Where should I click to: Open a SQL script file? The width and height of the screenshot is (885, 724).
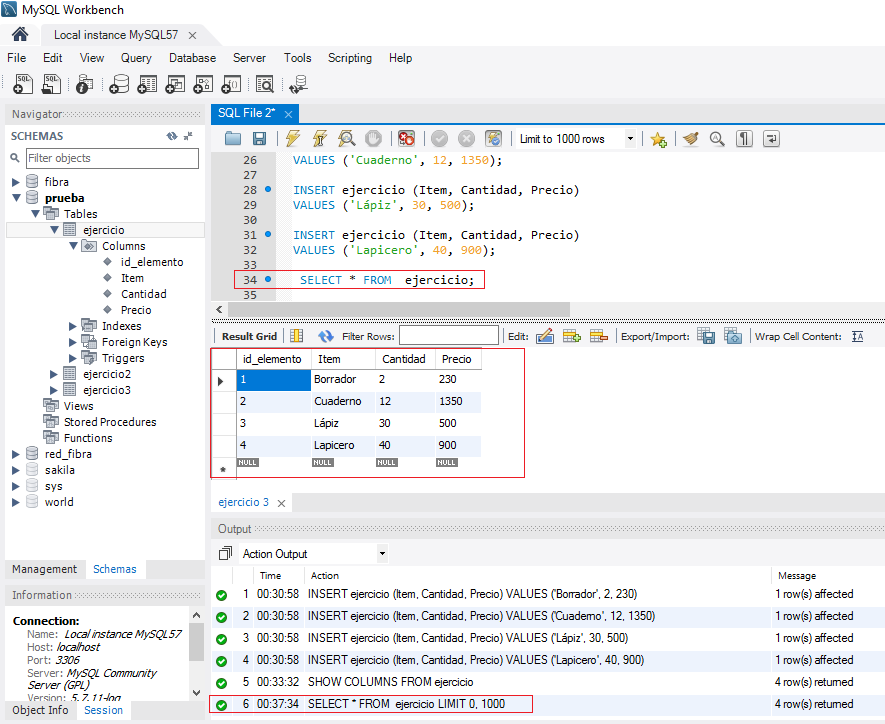[233, 138]
